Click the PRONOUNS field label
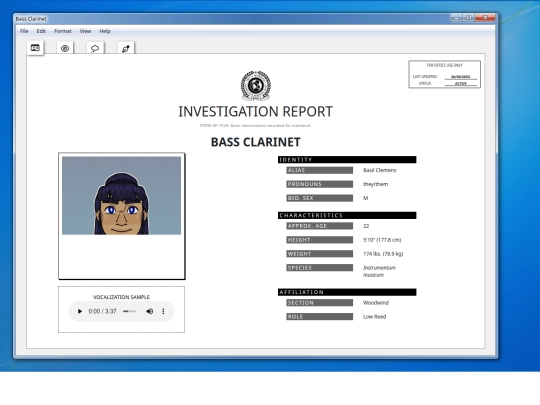The image size is (540, 405). (x=320, y=184)
